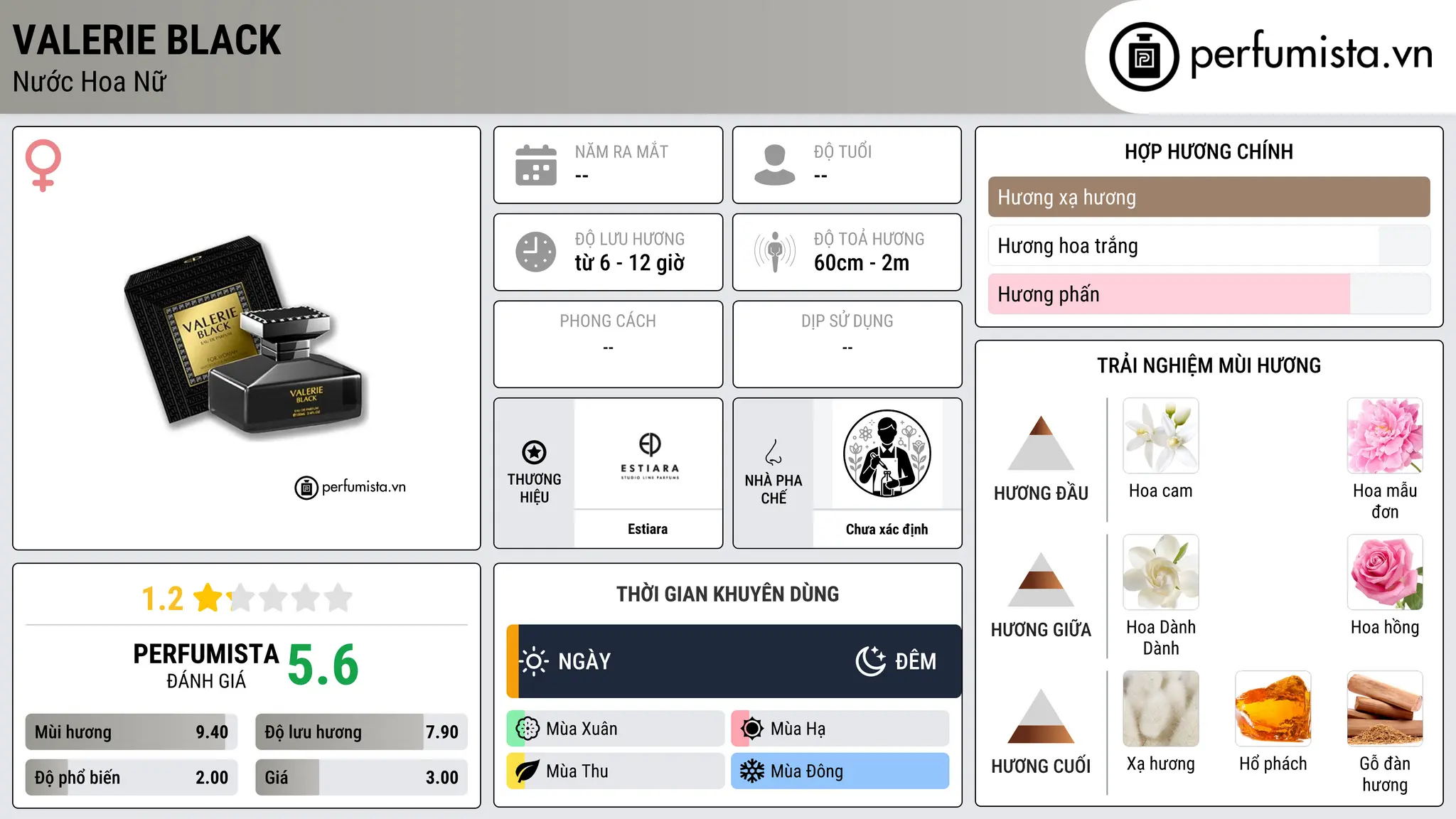Select the Xạ hương note image
This screenshot has height=819, width=1456.
[1160, 709]
